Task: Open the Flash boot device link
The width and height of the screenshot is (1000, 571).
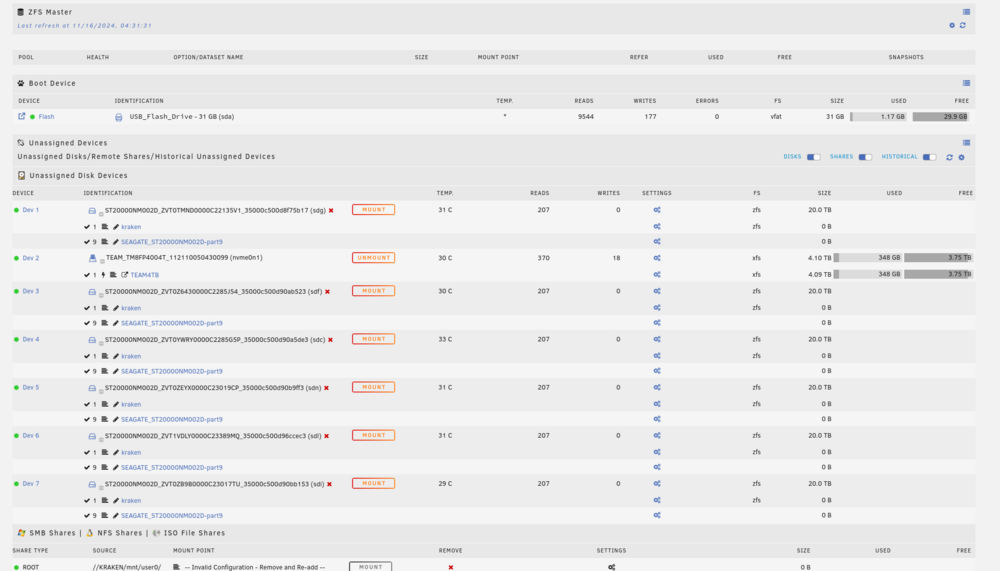Action: (46, 117)
